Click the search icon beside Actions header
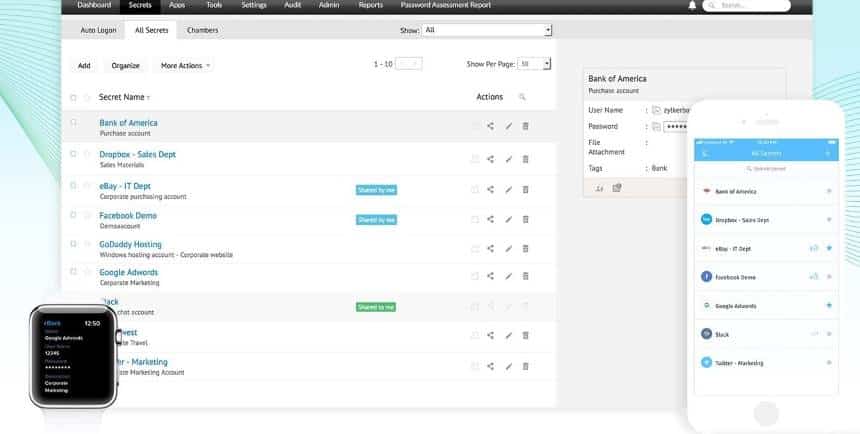The width and height of the screenshot is (860, 434). pyautogui.click(x=522, y=97)
